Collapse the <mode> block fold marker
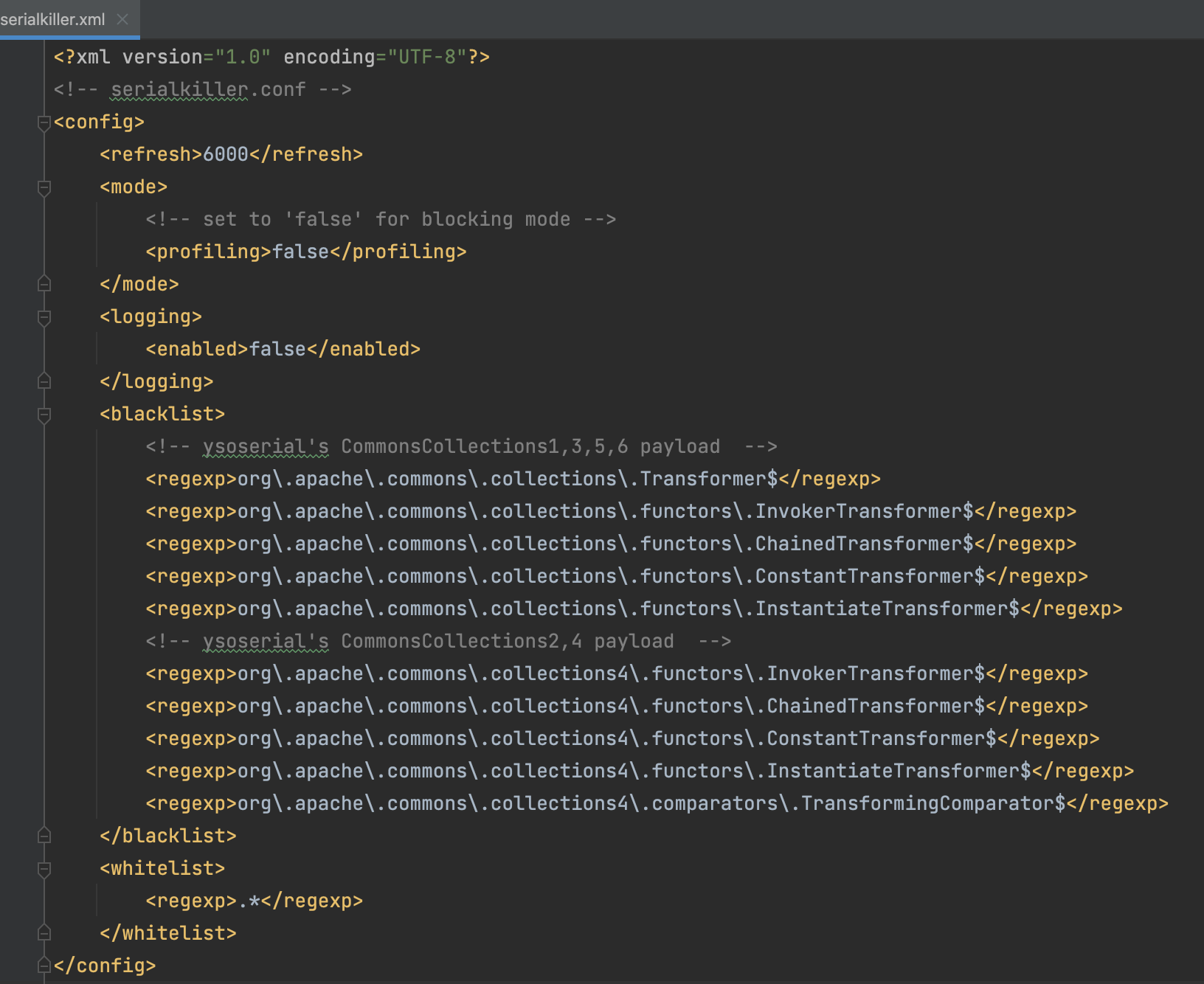Image resolution: width=1204 pixels, height=984 pixels. 44,188
